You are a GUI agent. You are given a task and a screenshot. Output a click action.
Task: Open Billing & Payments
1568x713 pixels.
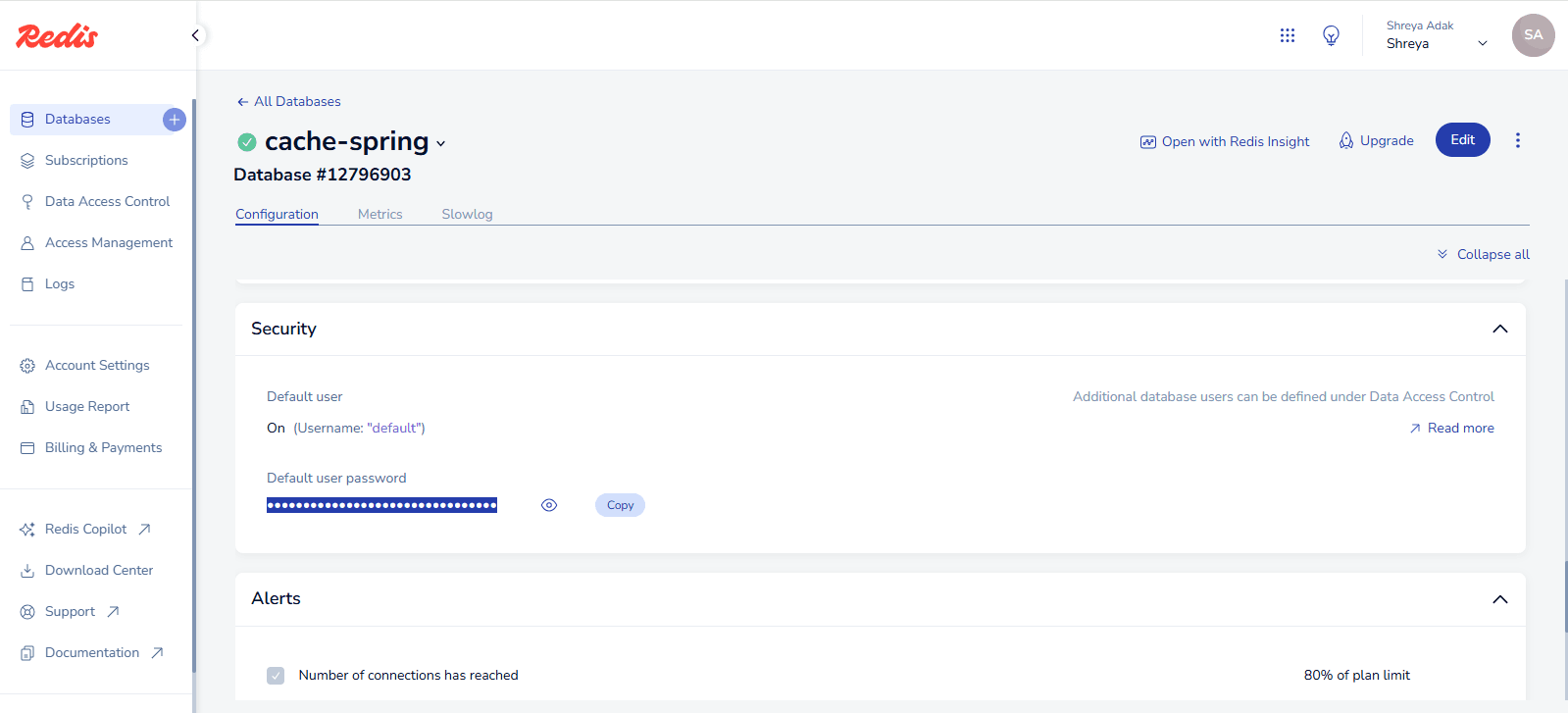[x=103, y=448]
